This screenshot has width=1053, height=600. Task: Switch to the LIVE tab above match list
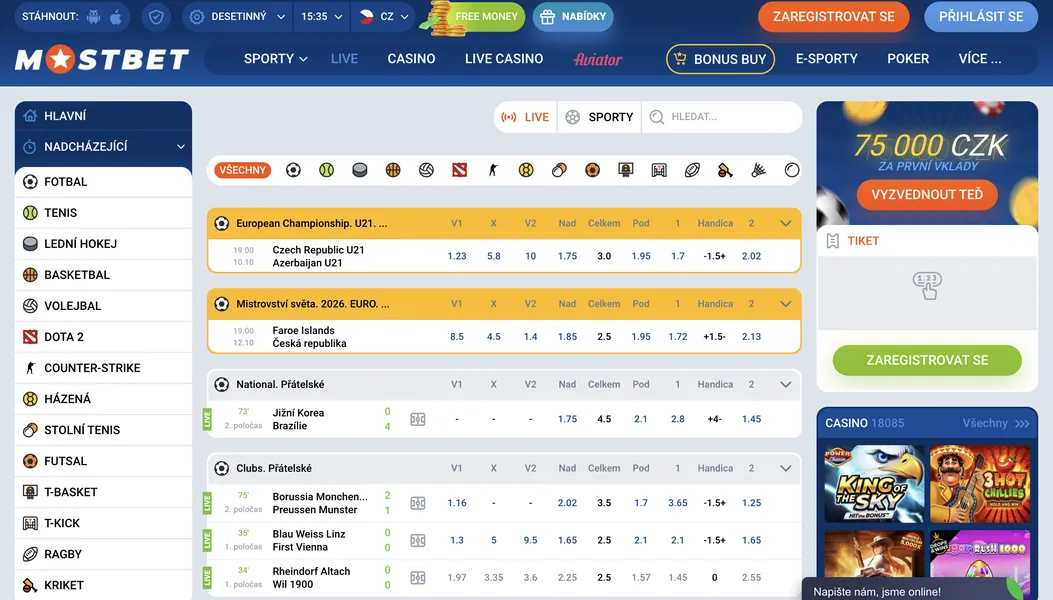point(524,117)
